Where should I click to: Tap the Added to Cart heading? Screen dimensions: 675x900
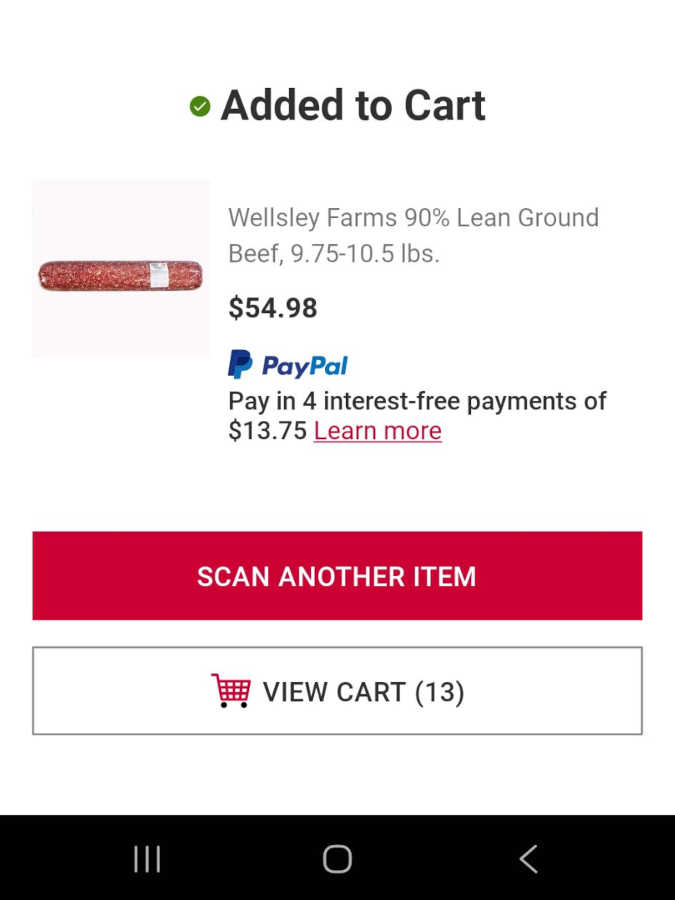(x=352, y=106)
